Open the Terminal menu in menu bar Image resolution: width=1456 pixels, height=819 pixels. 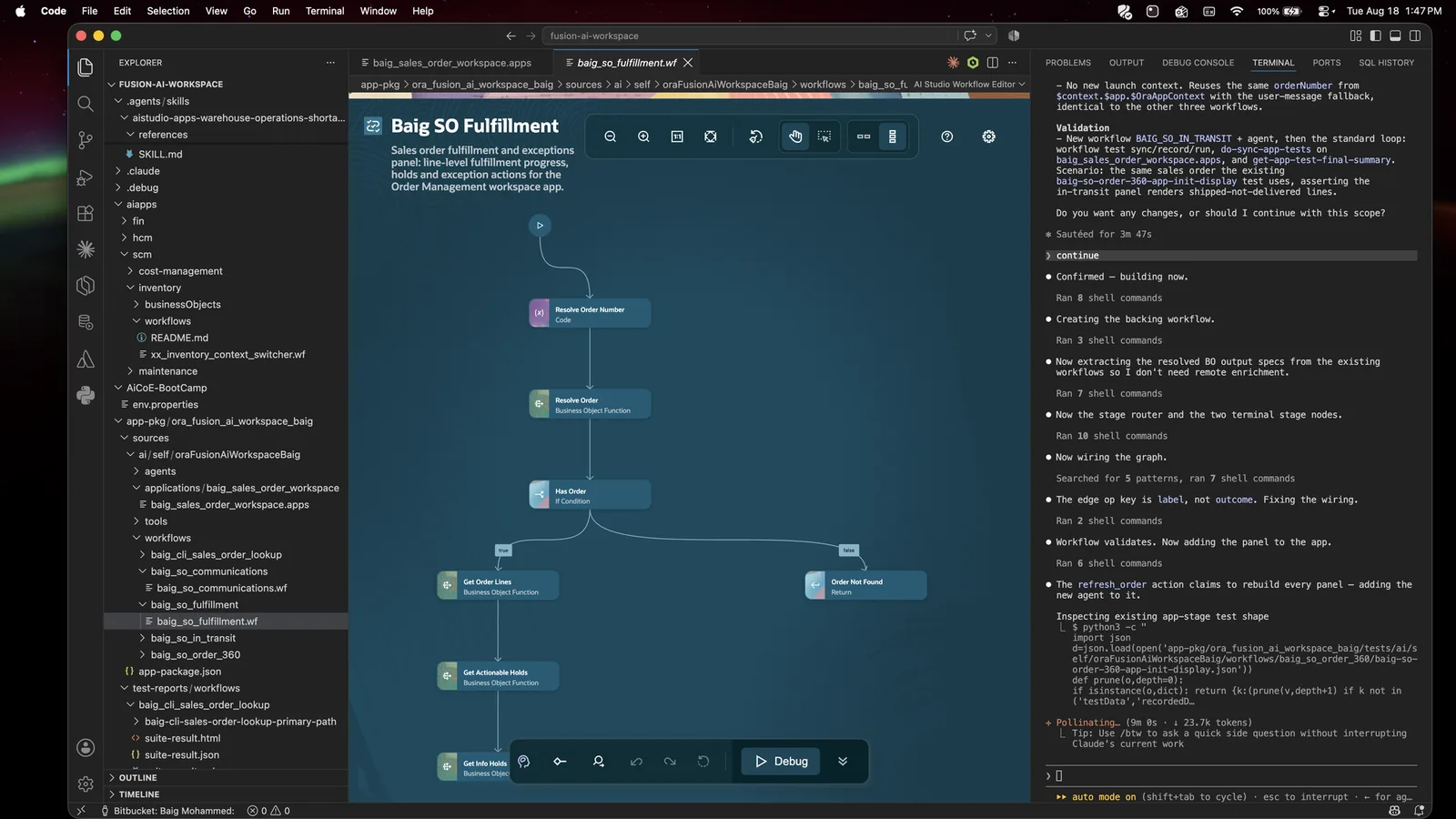pyautogui.click(x=325, y=11)
